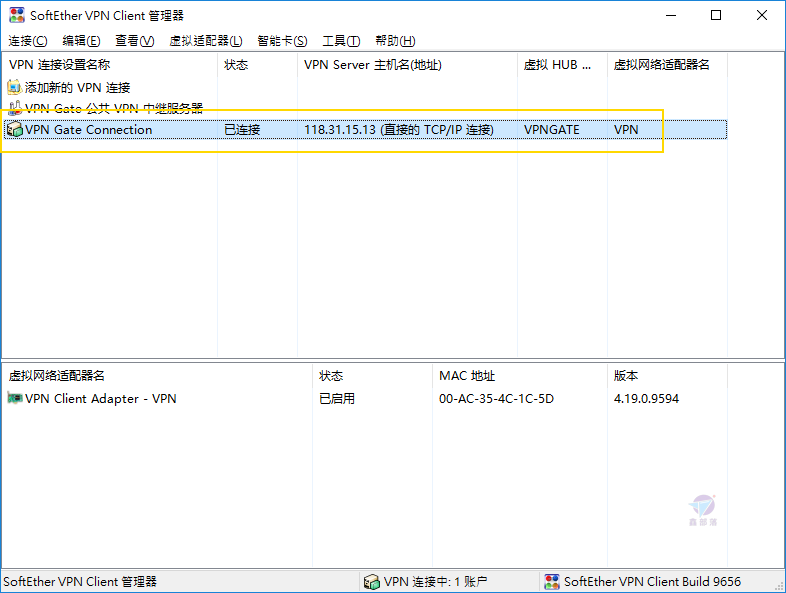Click the window resize grip in status bar
This screenshot has width=786, height=593.
pyautogui.click(x=778, y=585)
